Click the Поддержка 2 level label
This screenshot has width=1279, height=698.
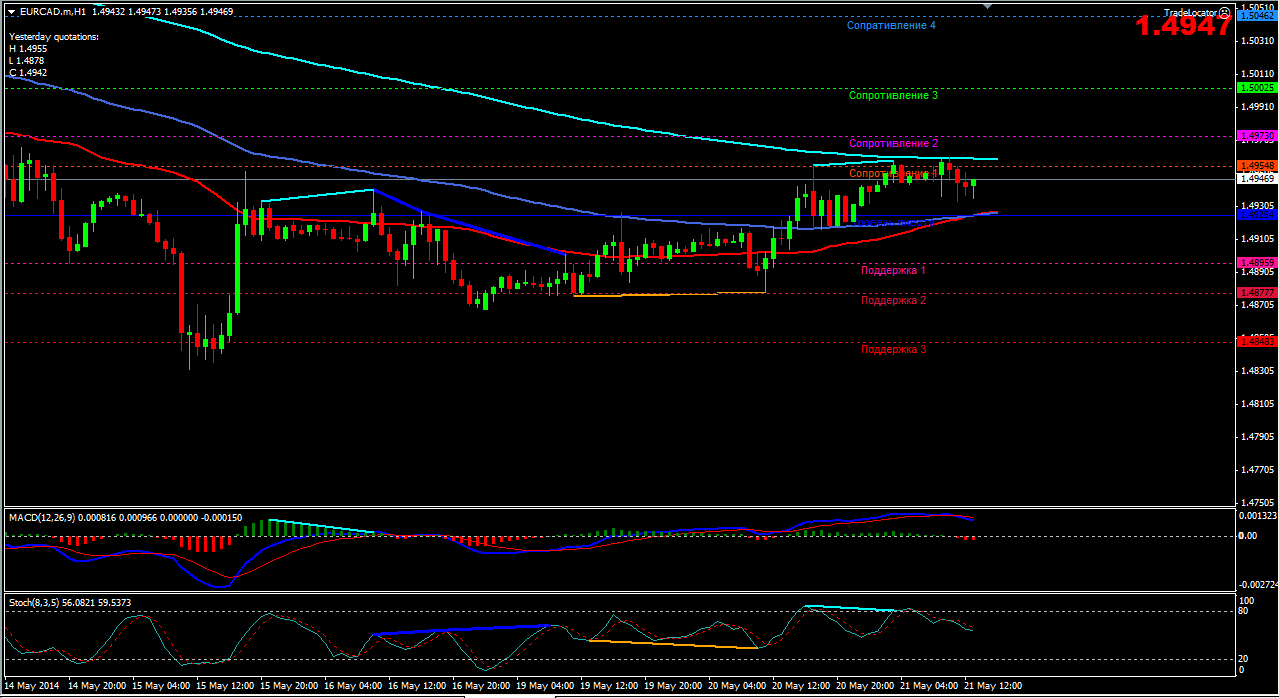click(893, 300)
